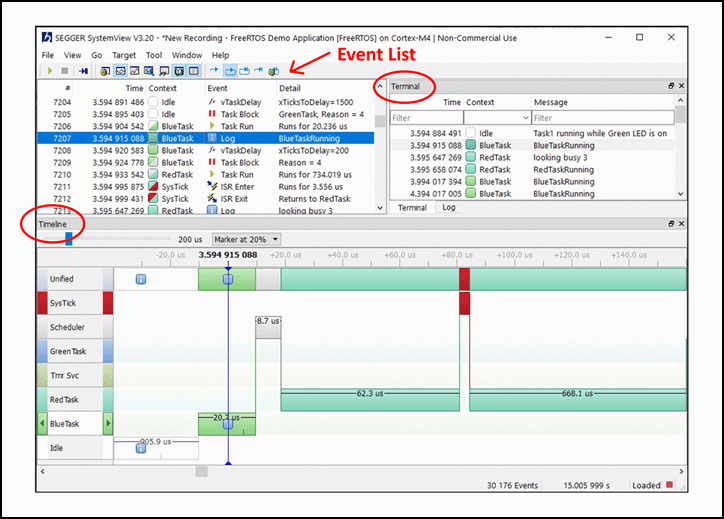Image resolution: width=724 pixels, height=519 pixels.
Task: Close the Terminal panel
Action: (681, 86)
